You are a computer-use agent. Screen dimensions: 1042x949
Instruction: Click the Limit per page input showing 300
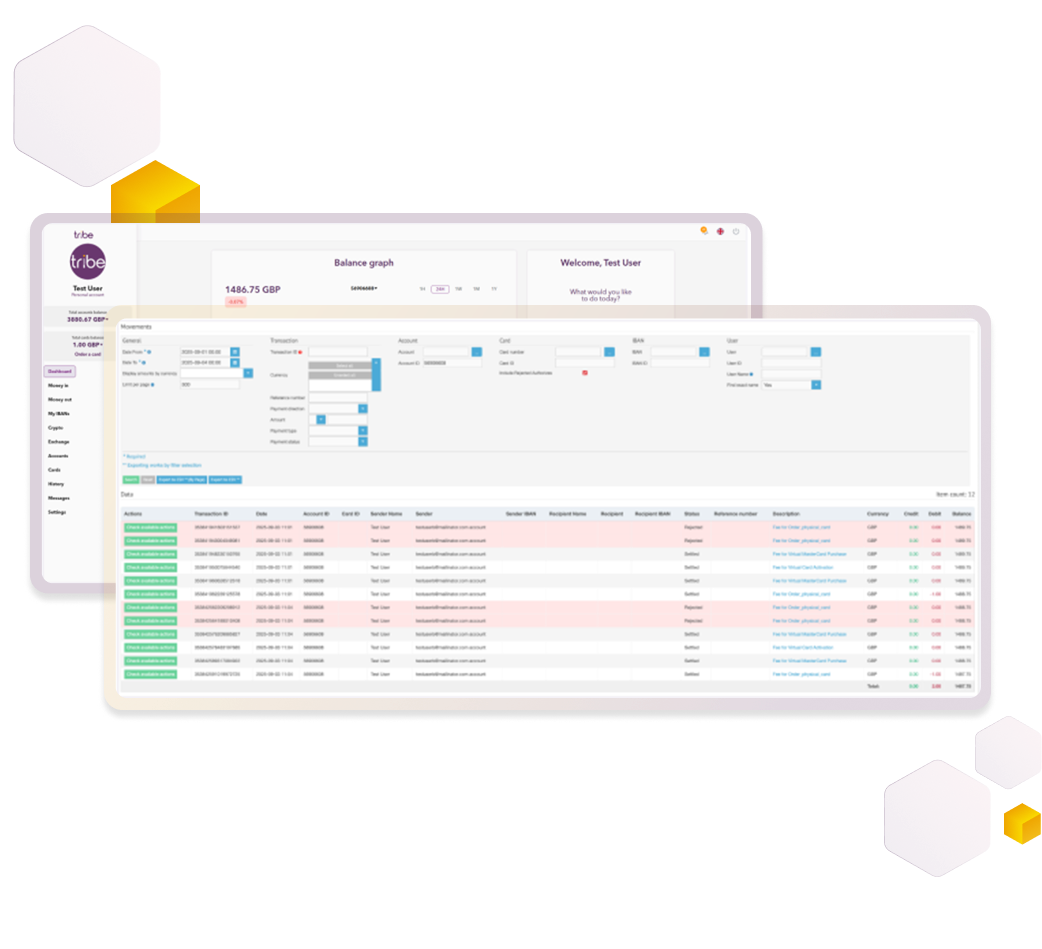pos(208,385)
